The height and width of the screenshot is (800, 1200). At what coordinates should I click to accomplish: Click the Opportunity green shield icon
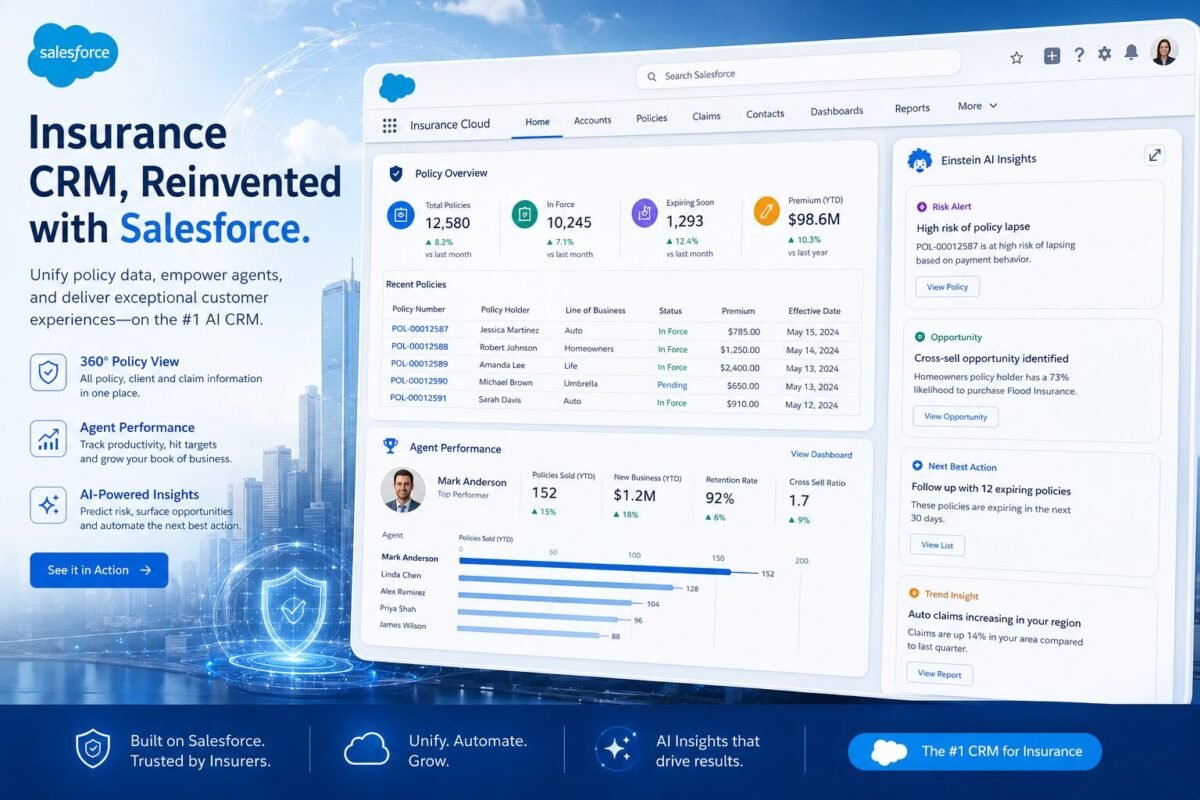click(x=919, y=337)
